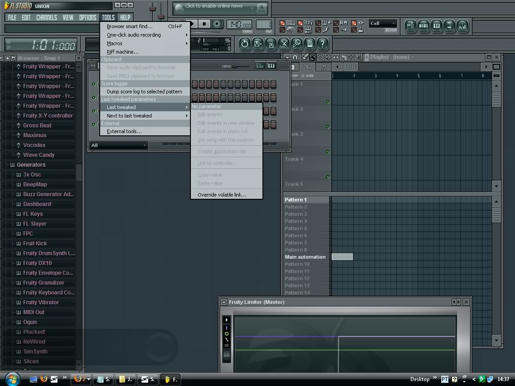515x386 pixels.
Task: Click Override volatile link submenu entry
Action: pos(227,195)
